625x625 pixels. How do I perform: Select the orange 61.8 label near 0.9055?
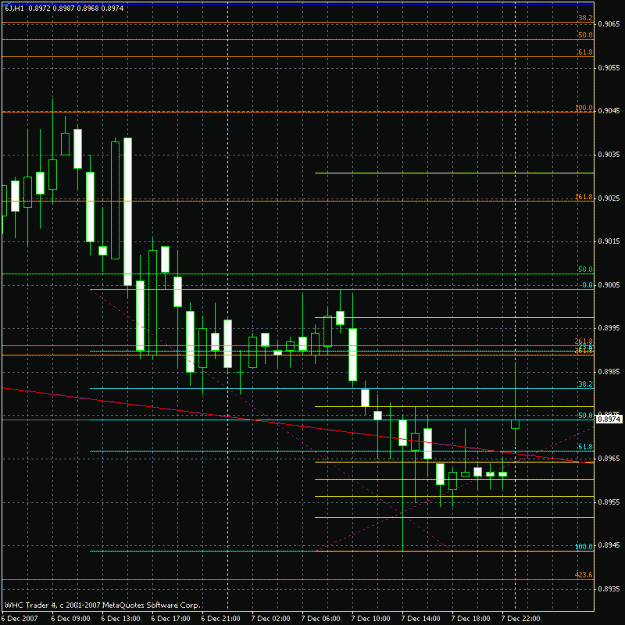[x=585, y=52]
